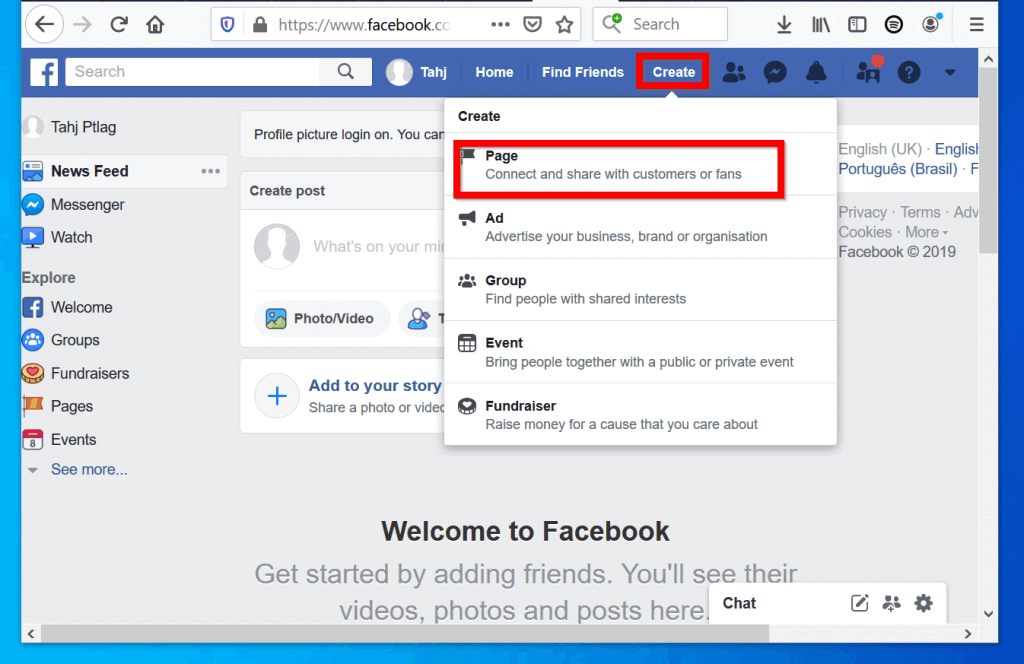The width and height of the screenshot is (1024, 664).
Task: Open the Messenger icon in top bar
Action: coord(775,72)
